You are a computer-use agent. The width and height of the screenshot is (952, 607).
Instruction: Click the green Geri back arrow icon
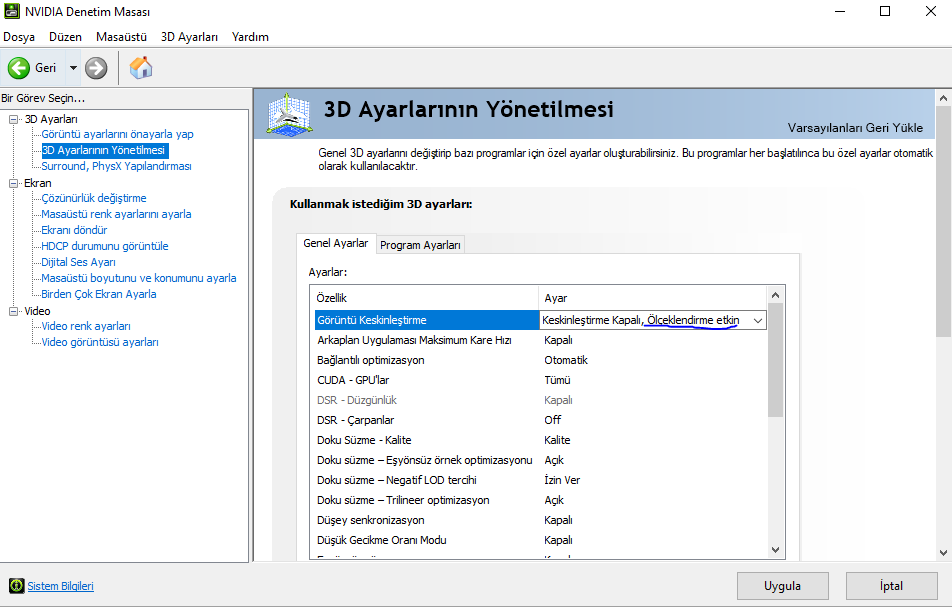[19, 68]
